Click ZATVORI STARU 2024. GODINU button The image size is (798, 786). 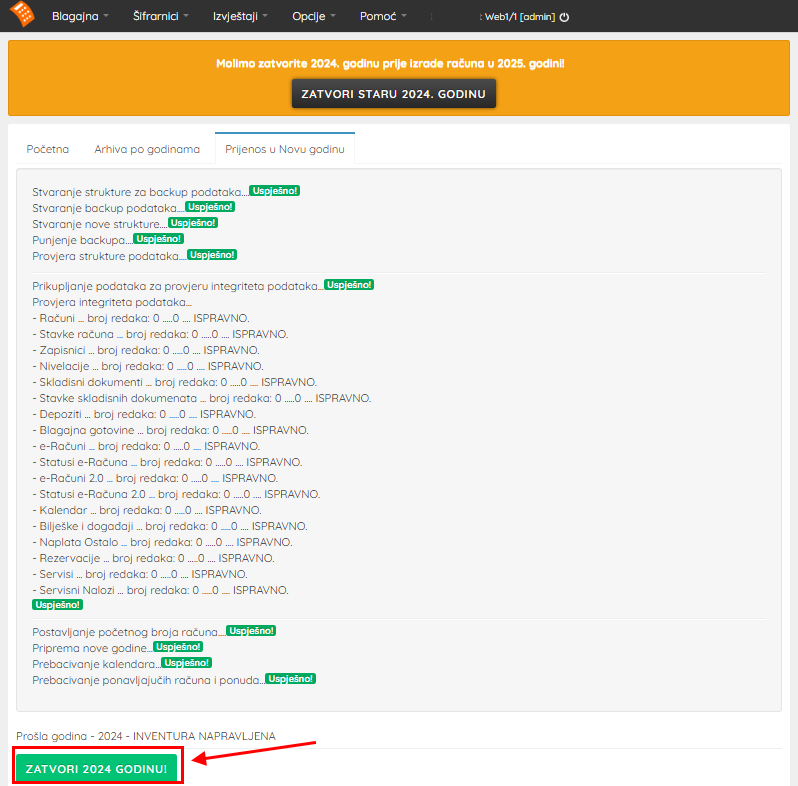point(393,94)
